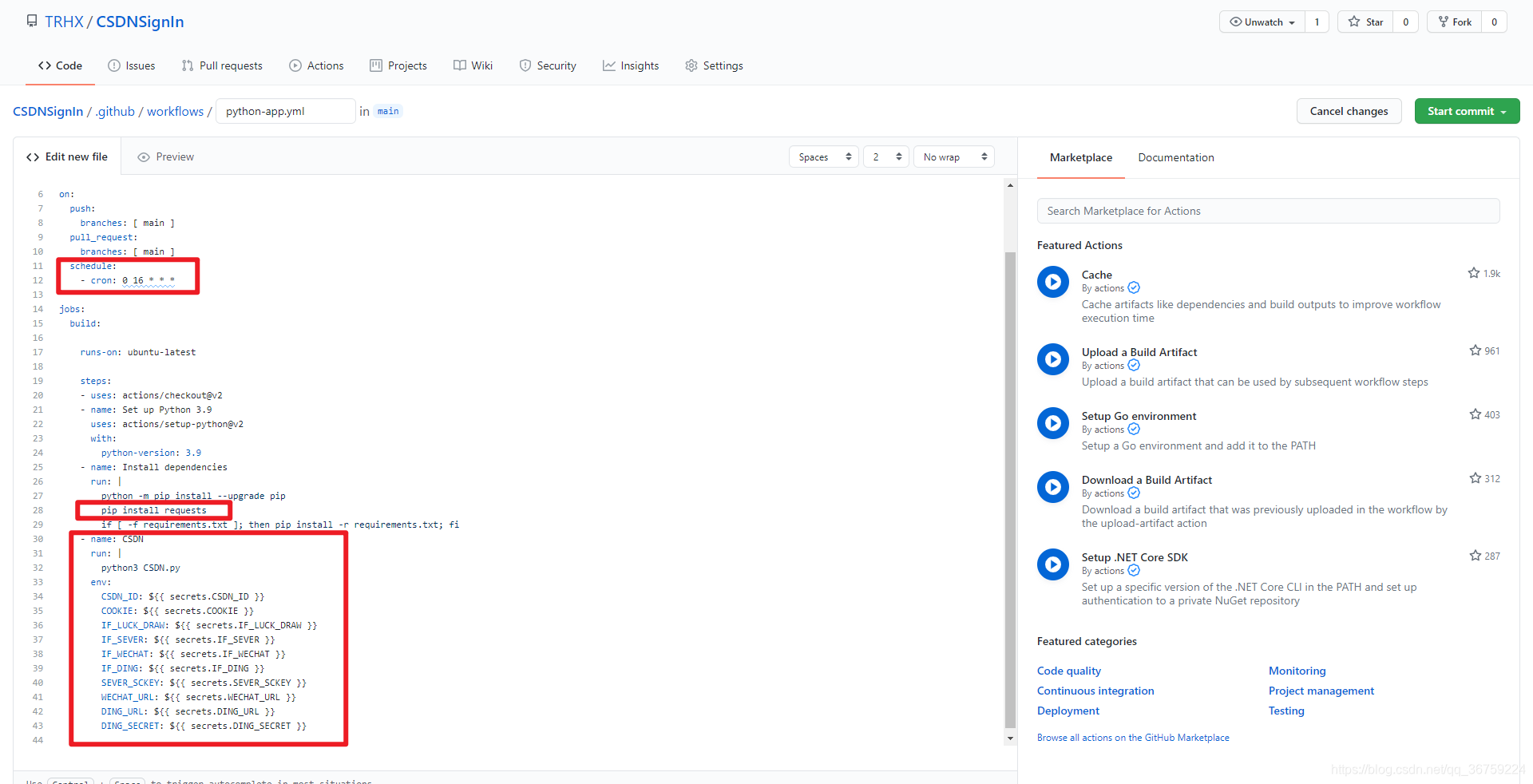1533x784 pixels.
Task: Open the Actions tab
Action: point(316,65)
